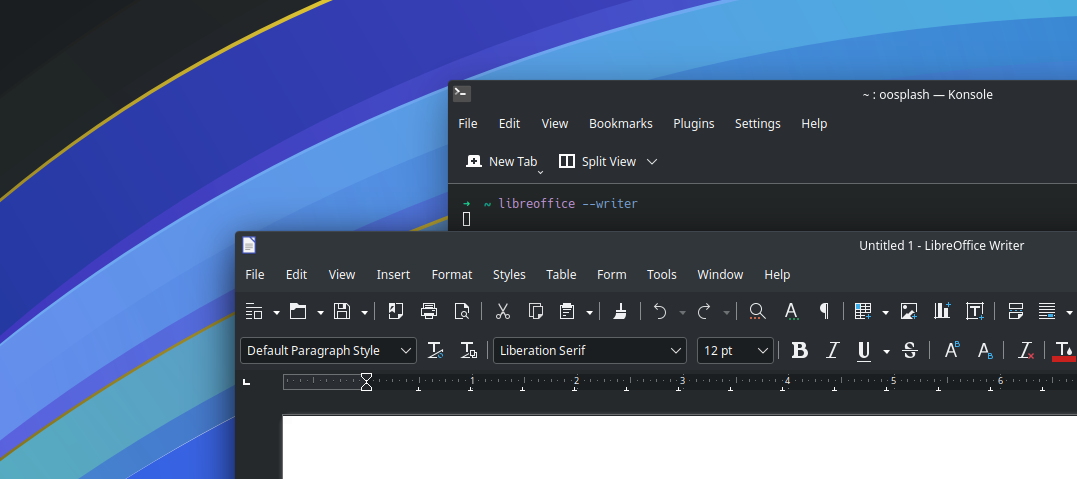Viewport: 1077px width, 479px height.
Task: Click the 'libreoffice --writer' command text in Konsole
Action: 568,203
